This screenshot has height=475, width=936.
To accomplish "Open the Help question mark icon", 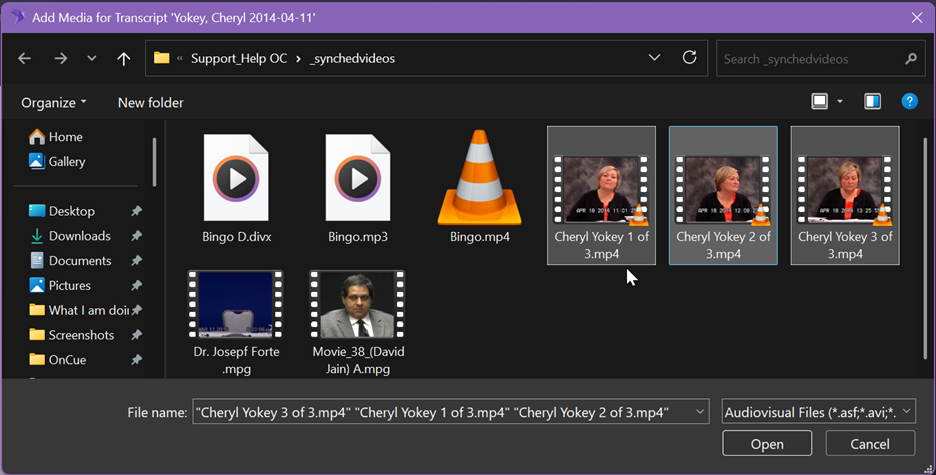I will tap(909, 101).
